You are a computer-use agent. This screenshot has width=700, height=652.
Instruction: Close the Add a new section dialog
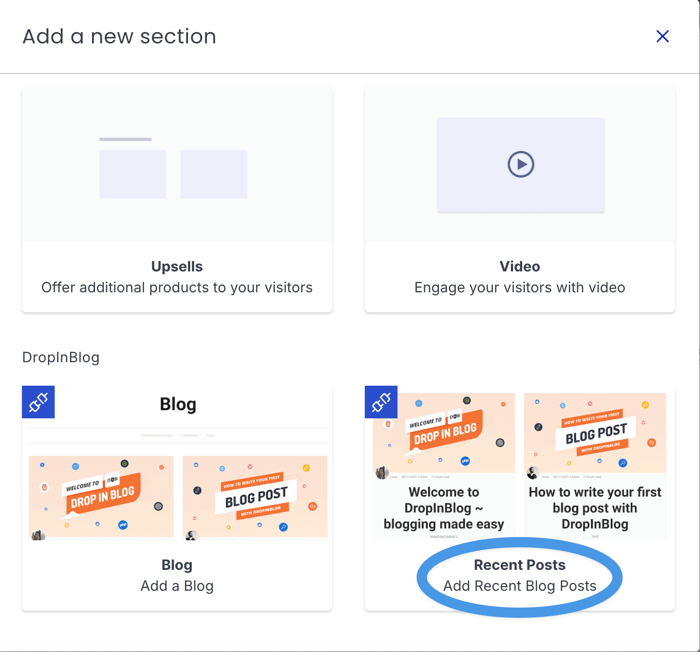point(662,36)
